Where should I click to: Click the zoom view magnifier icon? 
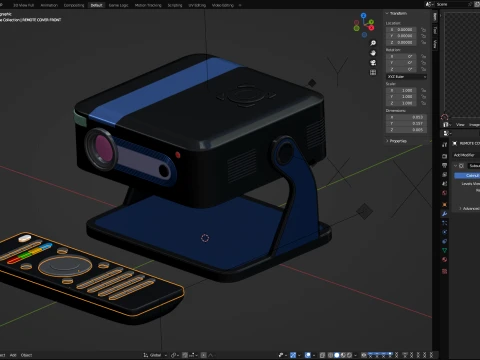click(373, 43)
